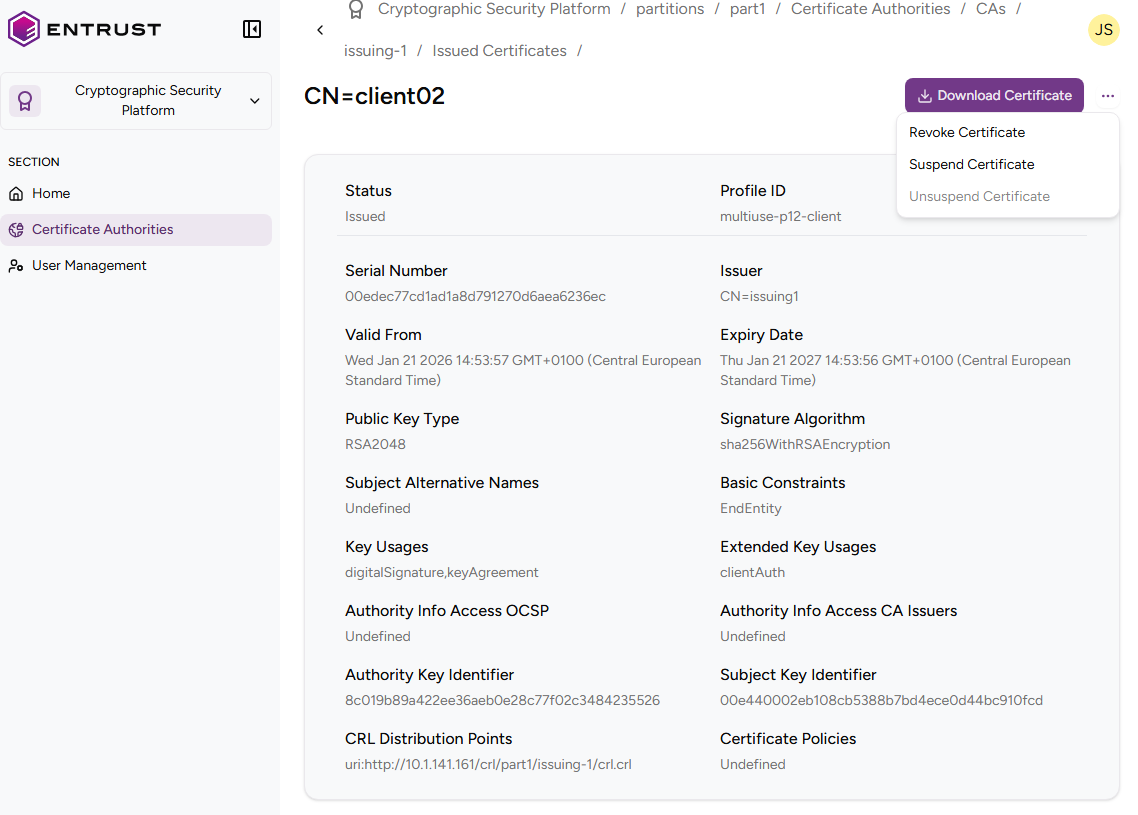Click the back arrow in breadcrumb

(x=320, y=30)
